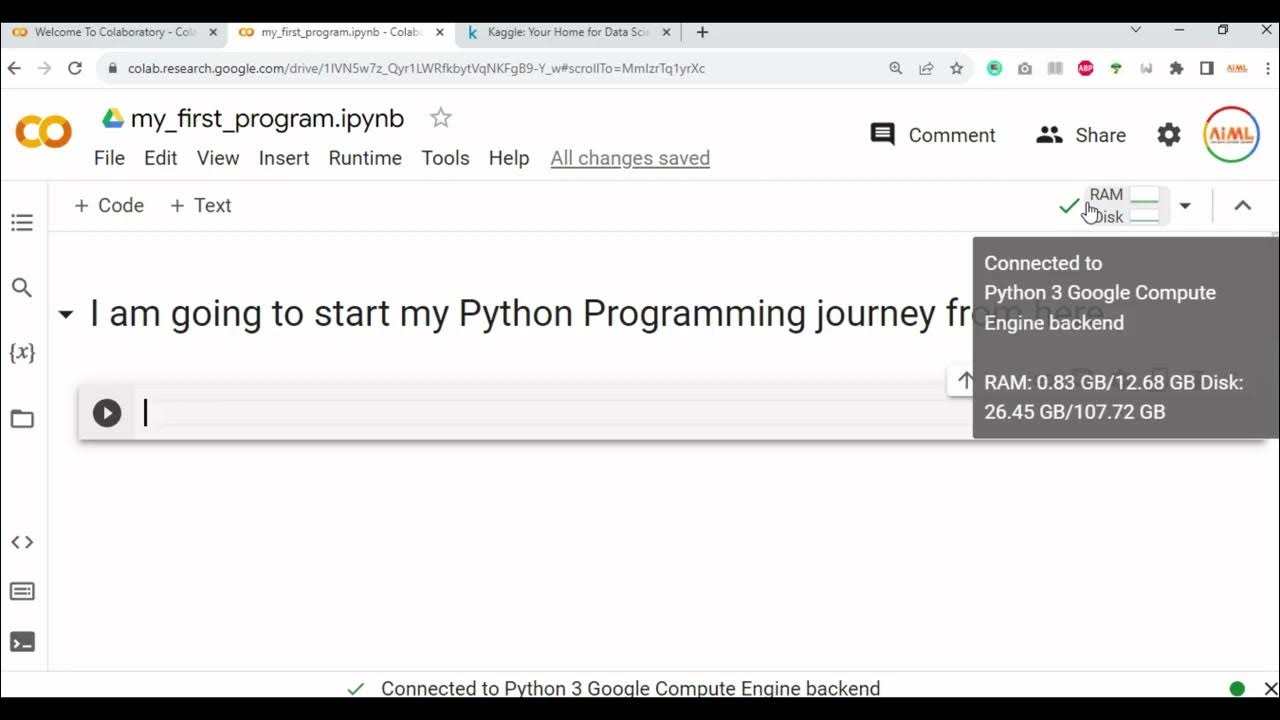Close the Kaggle browser tab
Screen dimensions: 1280x720
tap(667, 32)
